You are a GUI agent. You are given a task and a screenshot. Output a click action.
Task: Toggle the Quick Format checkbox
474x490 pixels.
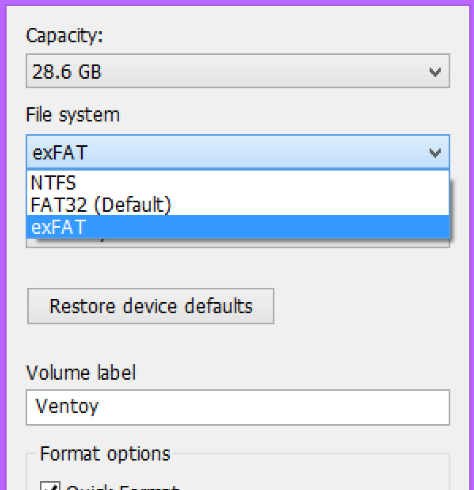[x=50, y=486]
